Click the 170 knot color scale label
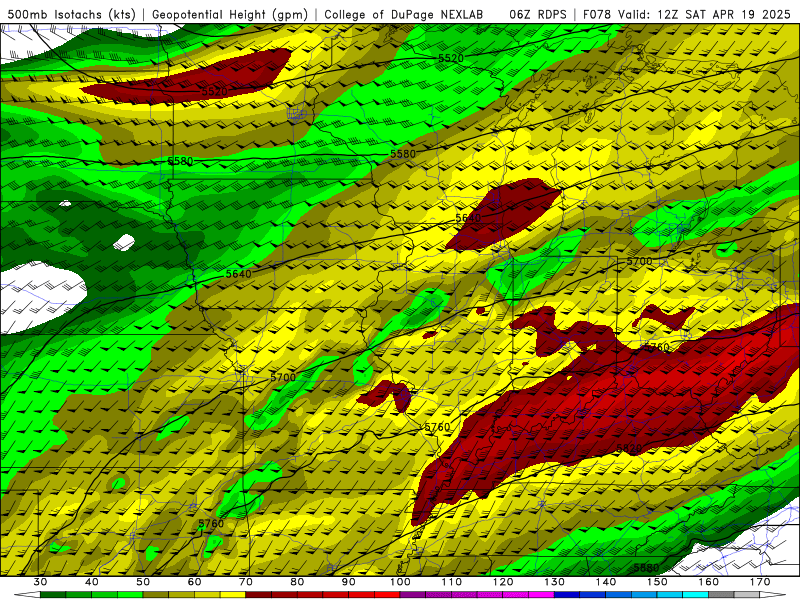 click(760, 582)
